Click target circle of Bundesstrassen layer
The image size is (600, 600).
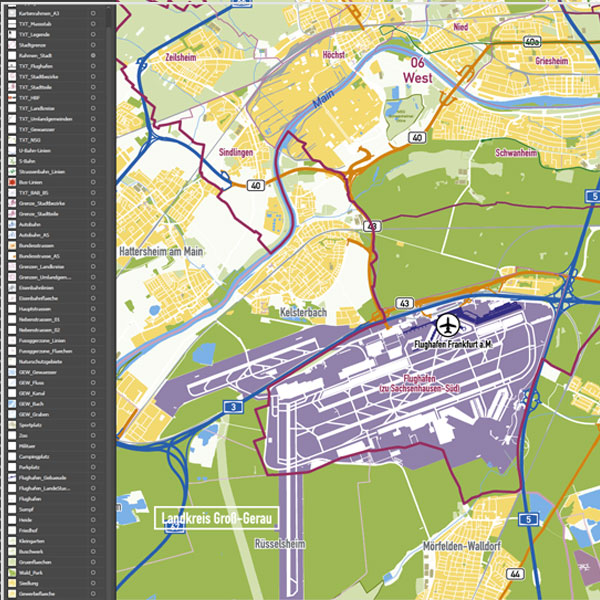[x=93, y=245]
